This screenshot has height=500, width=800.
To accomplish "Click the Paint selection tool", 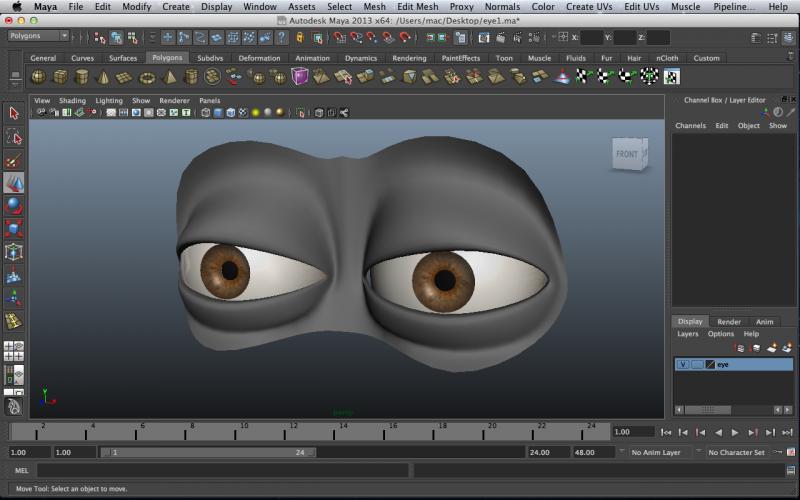I will (14, 160).
